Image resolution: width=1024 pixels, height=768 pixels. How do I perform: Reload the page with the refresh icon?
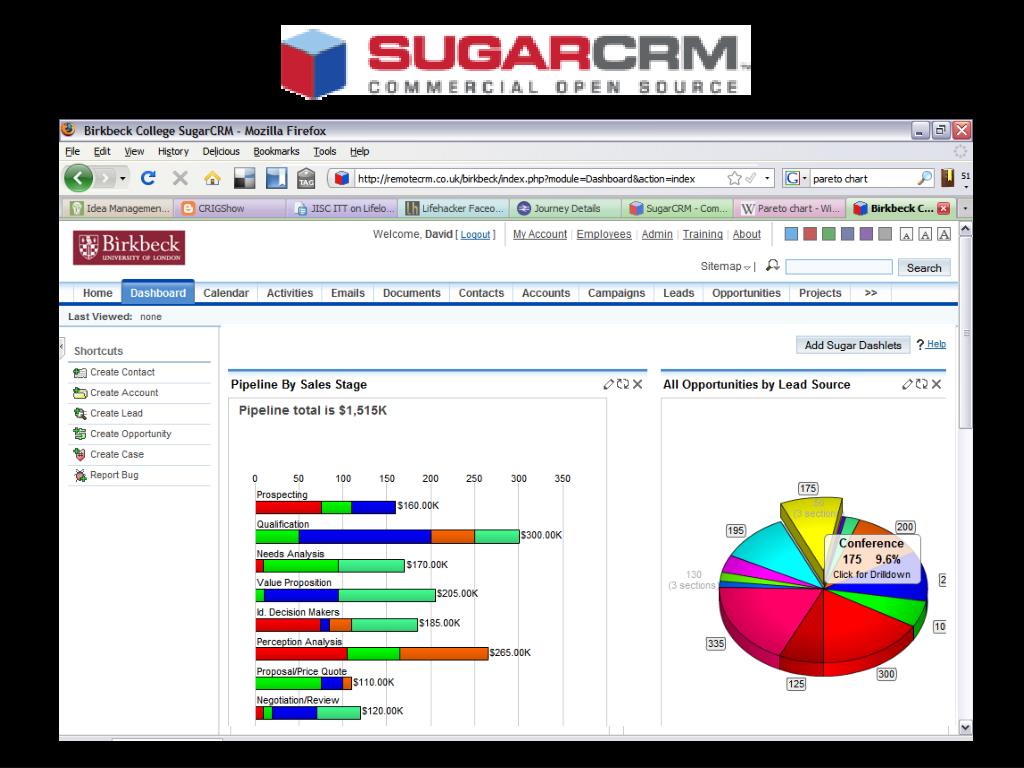coord(148,178)
